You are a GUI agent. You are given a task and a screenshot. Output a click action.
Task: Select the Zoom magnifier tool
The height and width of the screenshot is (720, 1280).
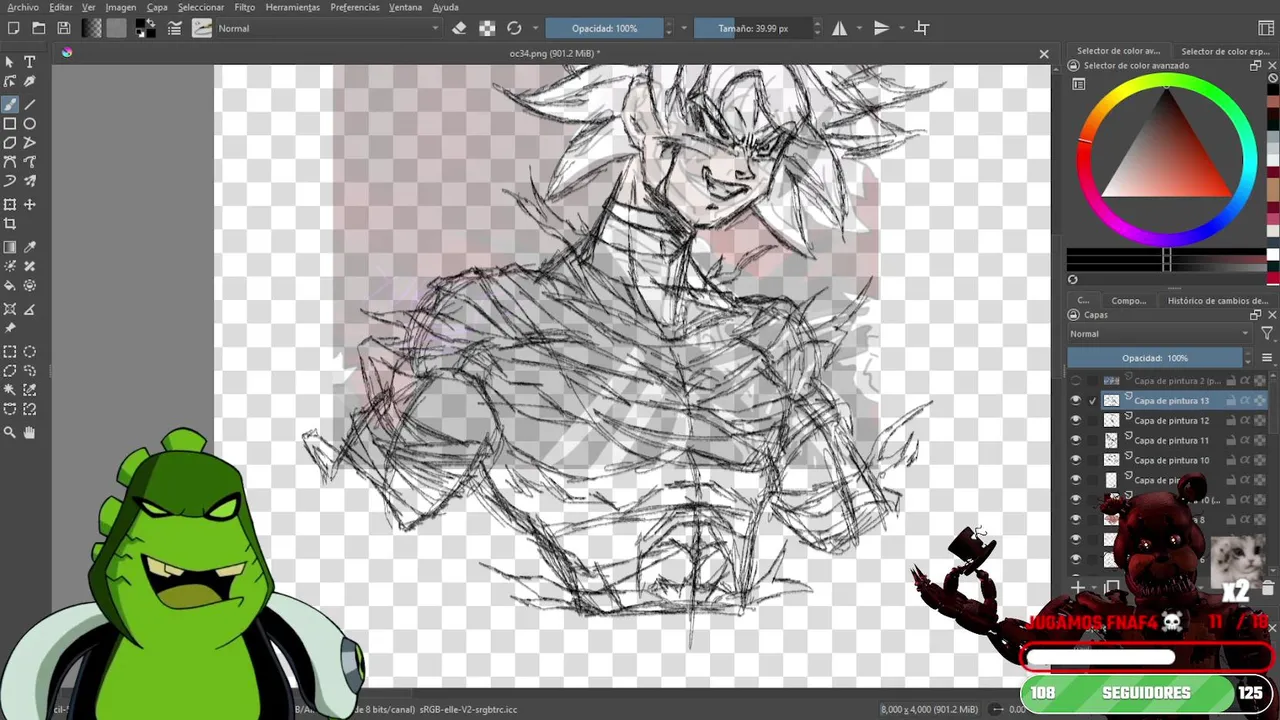point(10,432)
